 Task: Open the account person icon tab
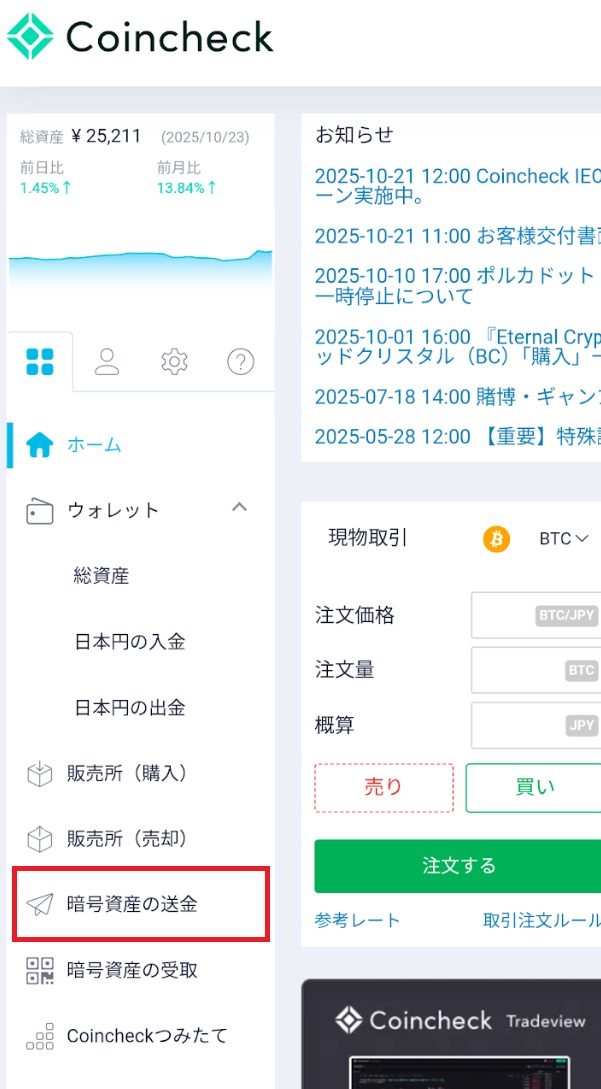(107, 361)
